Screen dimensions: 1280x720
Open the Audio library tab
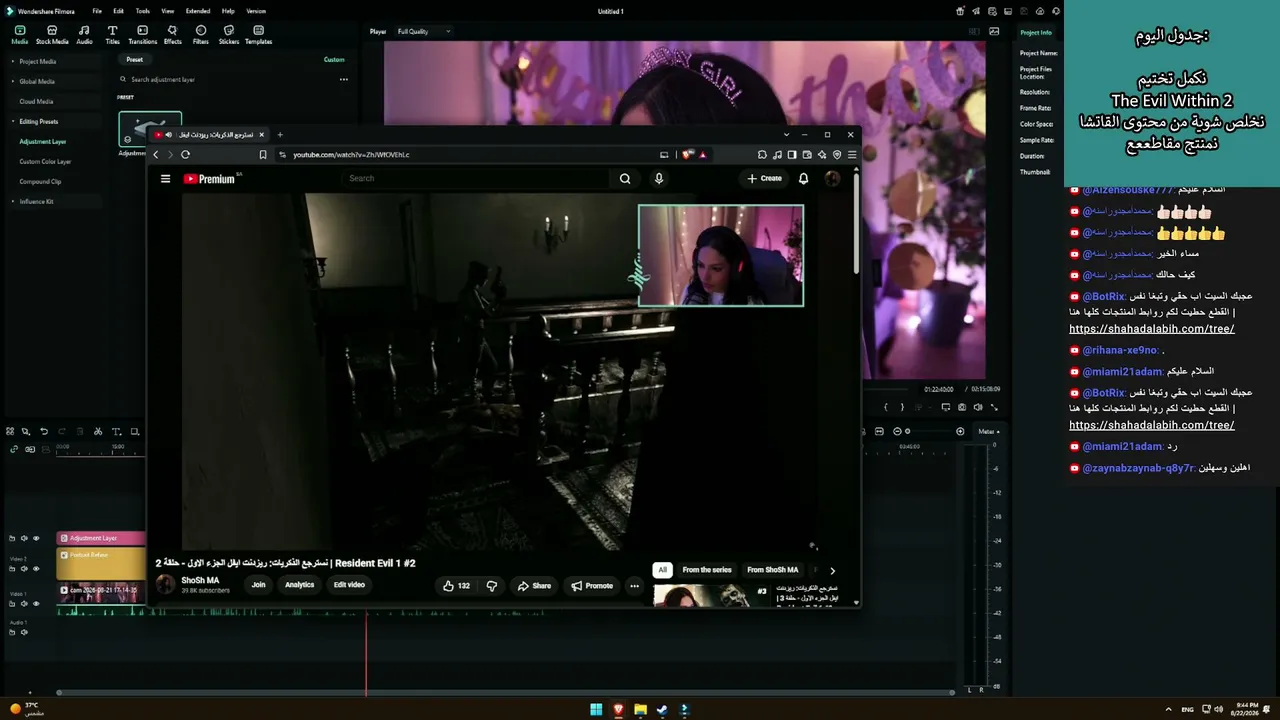pos(84,35)
